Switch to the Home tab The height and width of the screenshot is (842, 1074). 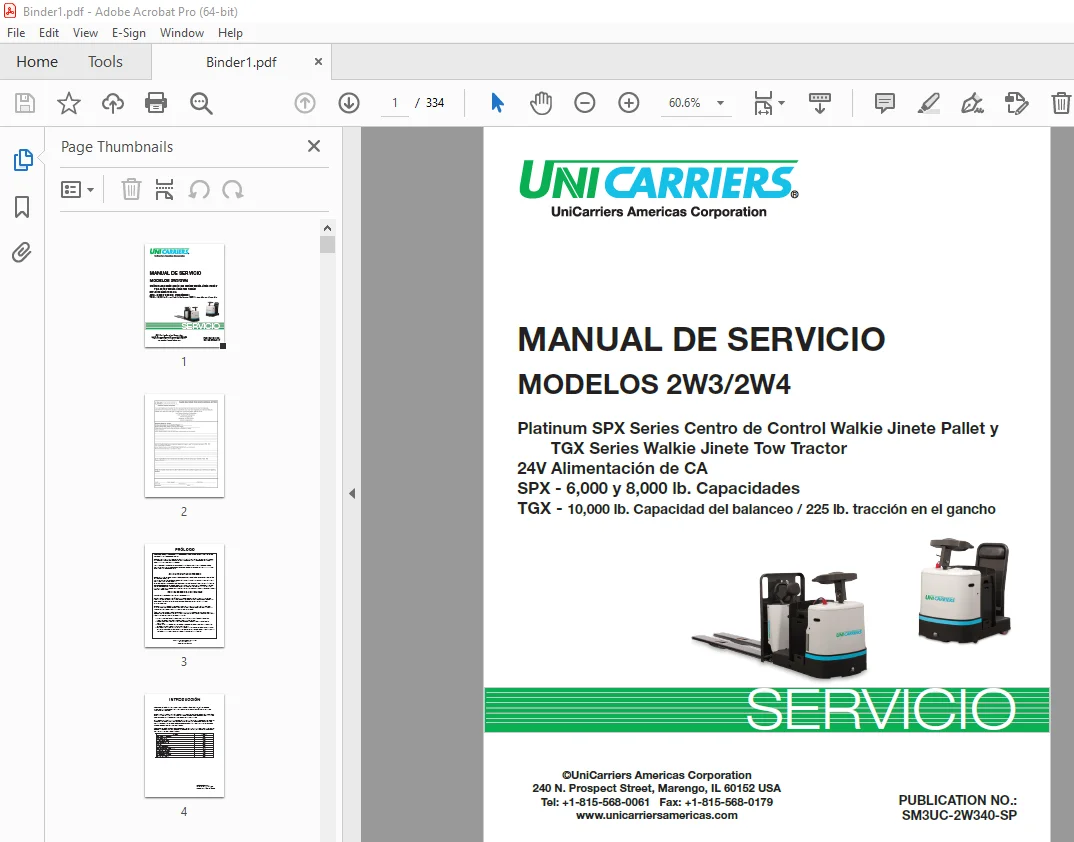pyautogui.click(x=37, y=62)
